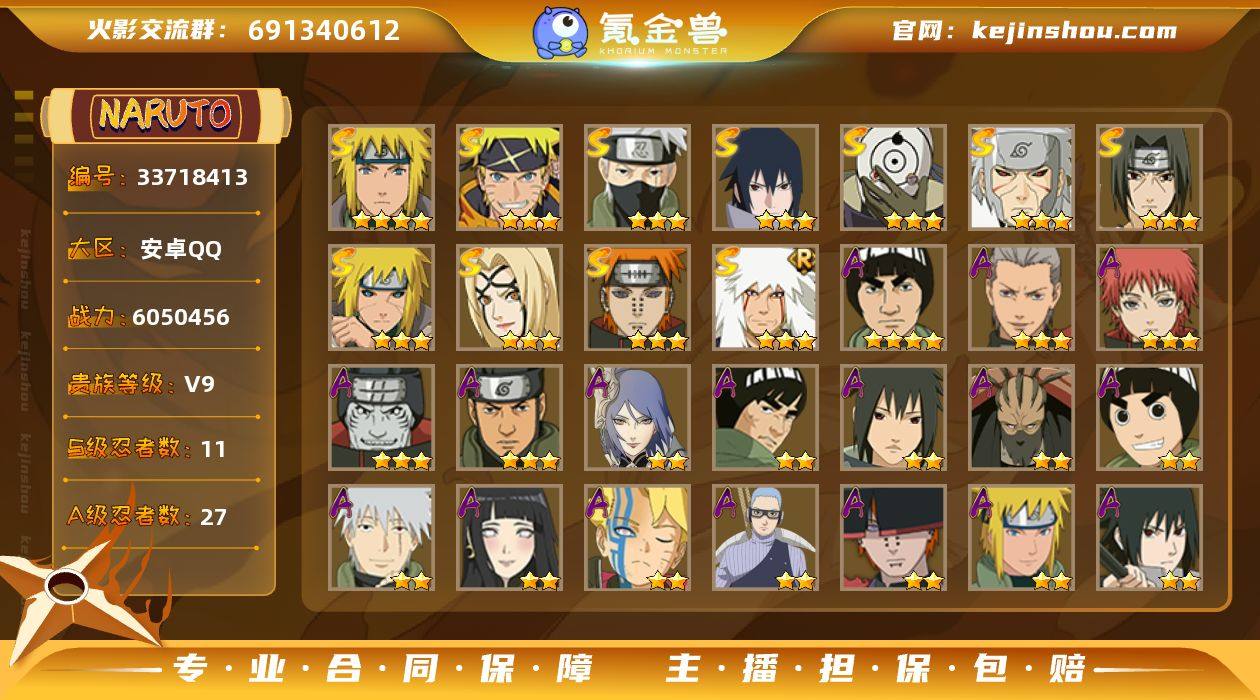This screenshot has width=1260, height=700.
Task: Select white-haired Jiraiya portrait with R badge
Action: [x=765, y=297]
